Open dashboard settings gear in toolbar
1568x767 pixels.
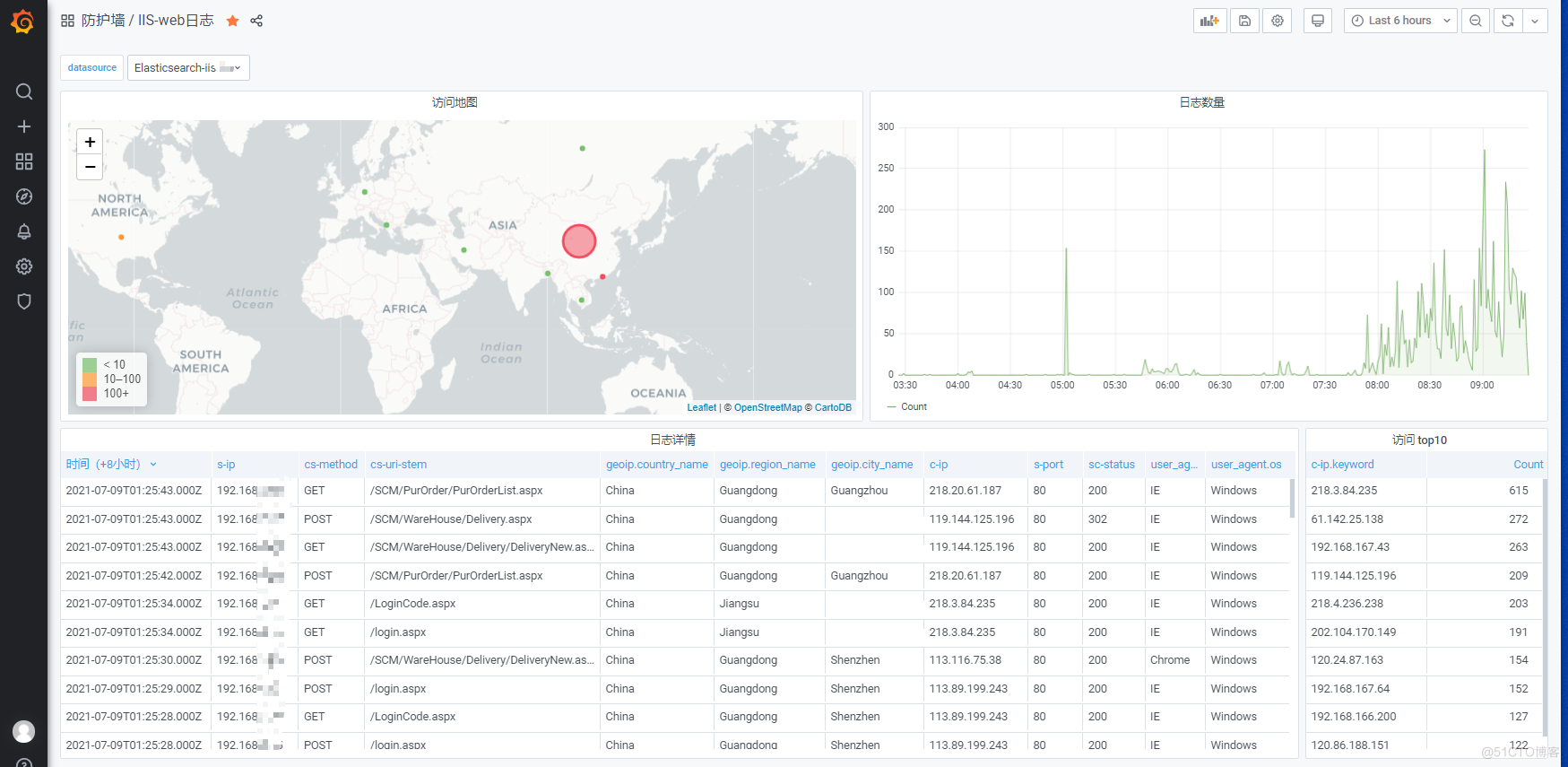click(x=1278, y=21)
